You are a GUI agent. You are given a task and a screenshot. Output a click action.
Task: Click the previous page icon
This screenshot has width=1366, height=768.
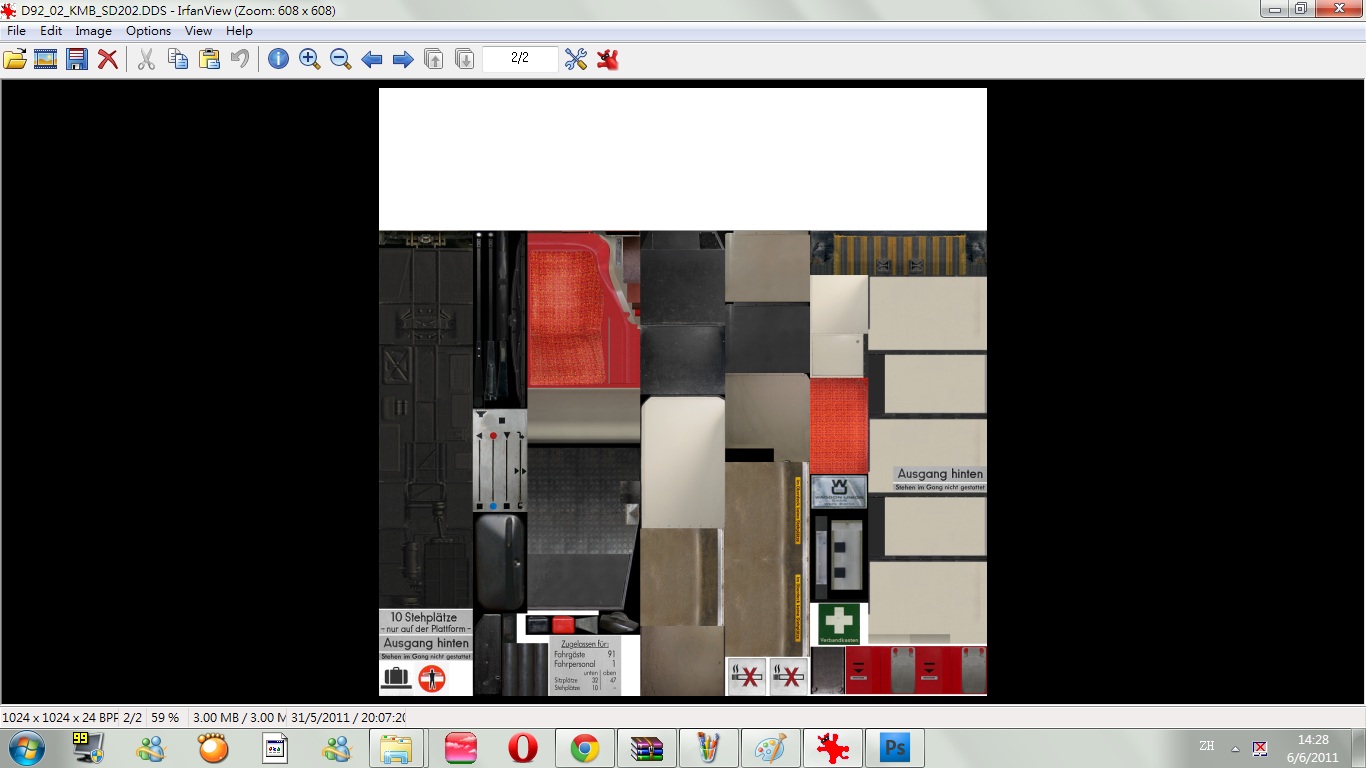tap(434, 59)
